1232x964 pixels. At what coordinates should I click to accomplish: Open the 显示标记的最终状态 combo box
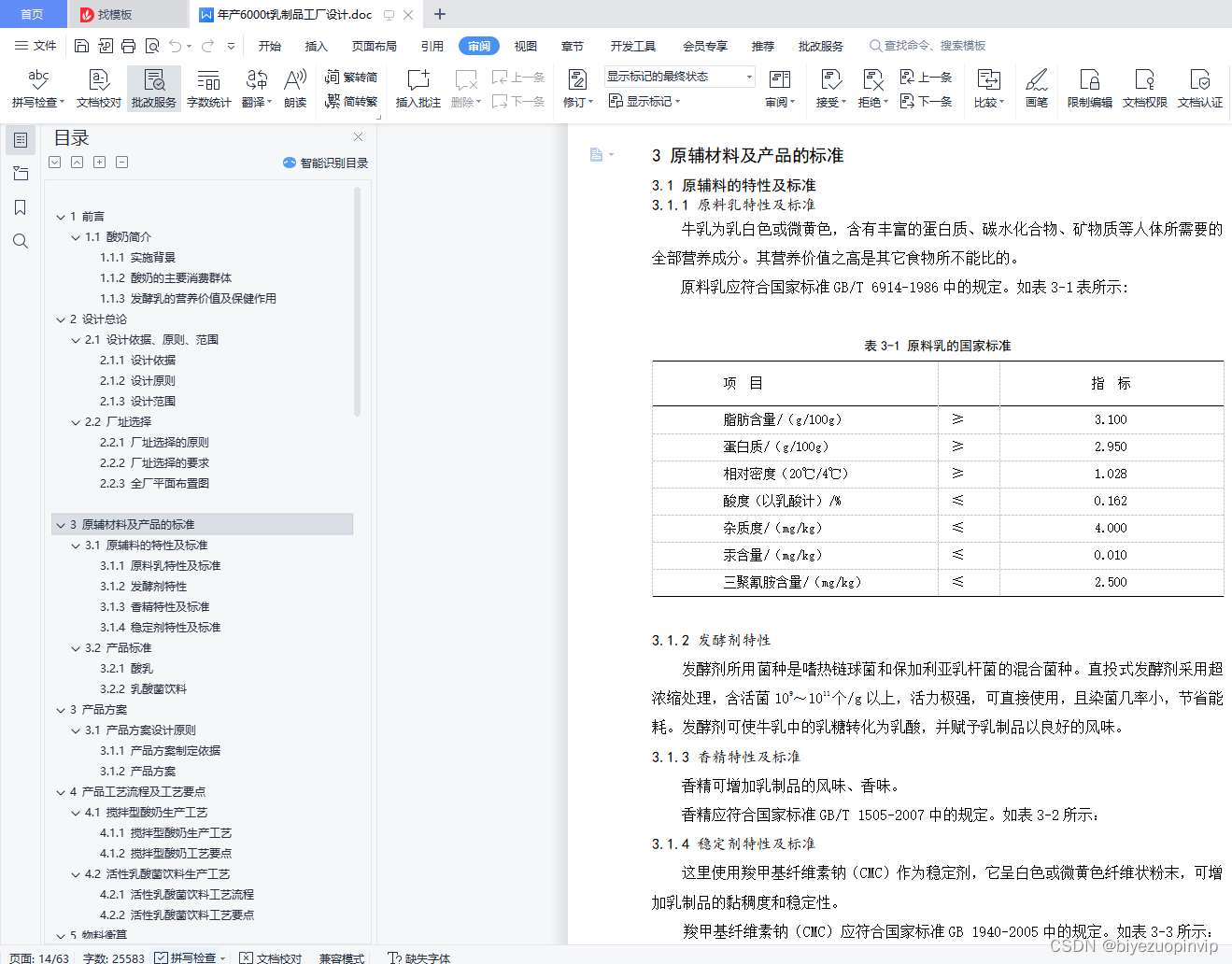[679, 77]
